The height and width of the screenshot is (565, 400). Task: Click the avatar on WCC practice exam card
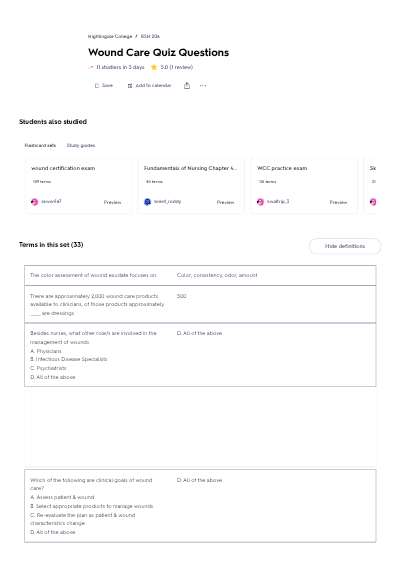(260, 202)
